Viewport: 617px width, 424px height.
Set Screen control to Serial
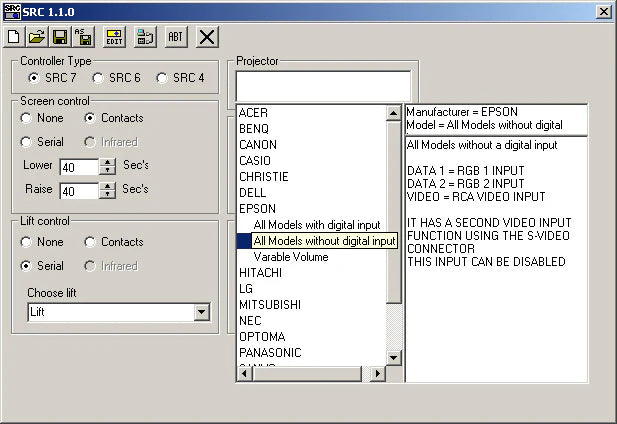click(x=42, y=142)
